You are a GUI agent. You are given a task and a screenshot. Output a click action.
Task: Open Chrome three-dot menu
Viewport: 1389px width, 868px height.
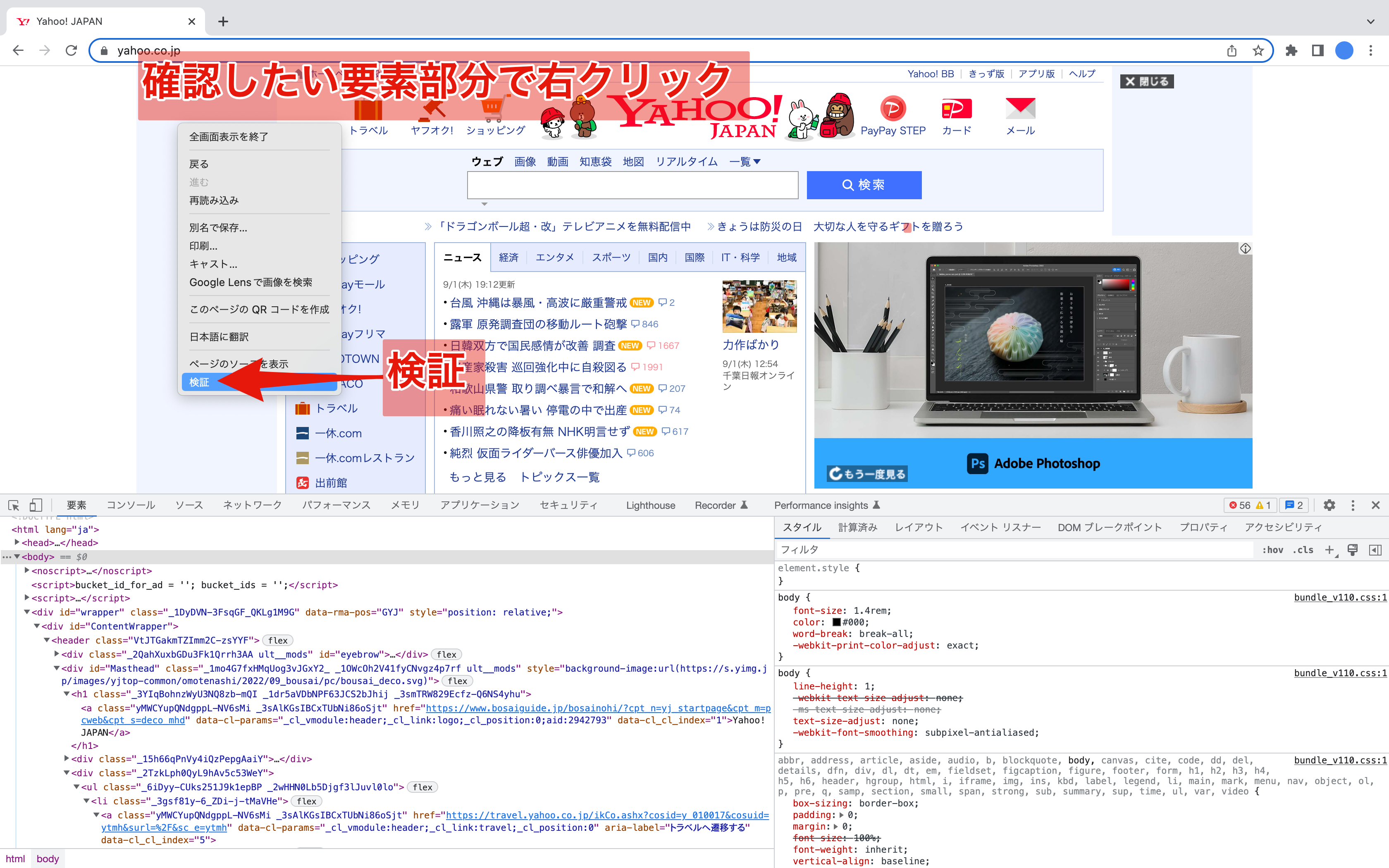click(x=1371, y=50)
